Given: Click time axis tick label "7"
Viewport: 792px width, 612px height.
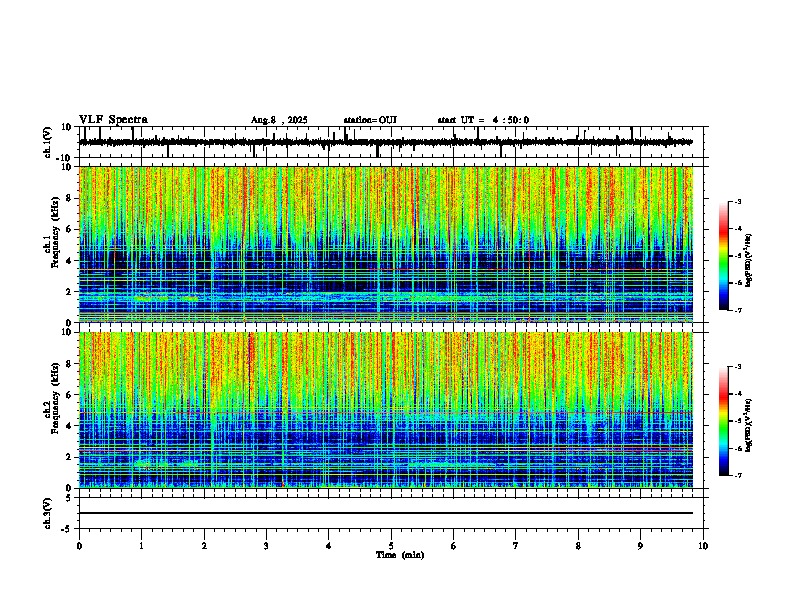Looking at the screenshot, I should pos(516,546).
